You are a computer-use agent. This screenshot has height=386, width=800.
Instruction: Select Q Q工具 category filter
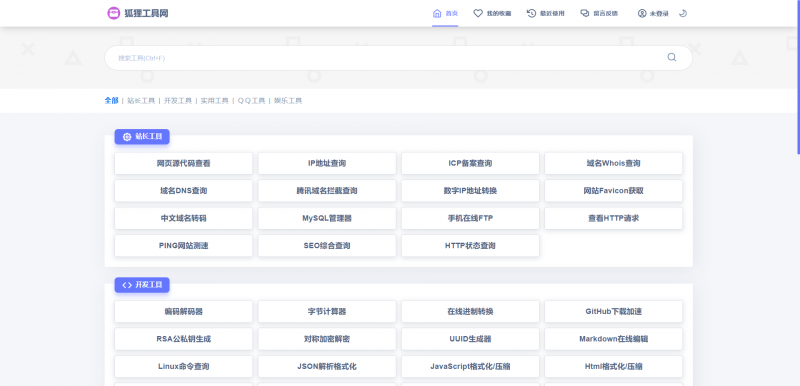point(251,100)
